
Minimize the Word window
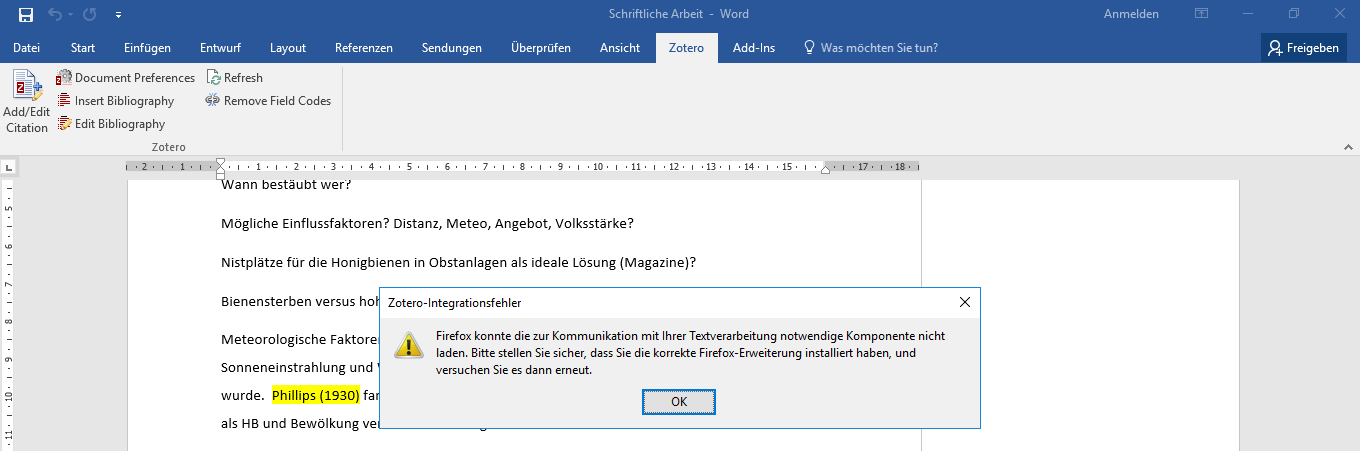coord(1247,14)
